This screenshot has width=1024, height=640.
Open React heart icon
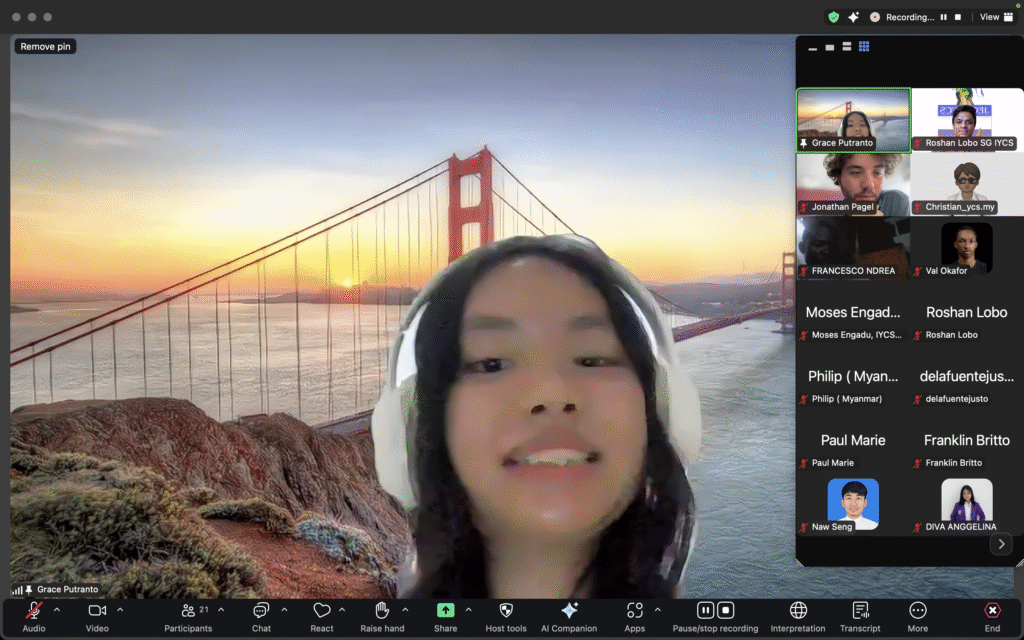[x=321, y=611]
